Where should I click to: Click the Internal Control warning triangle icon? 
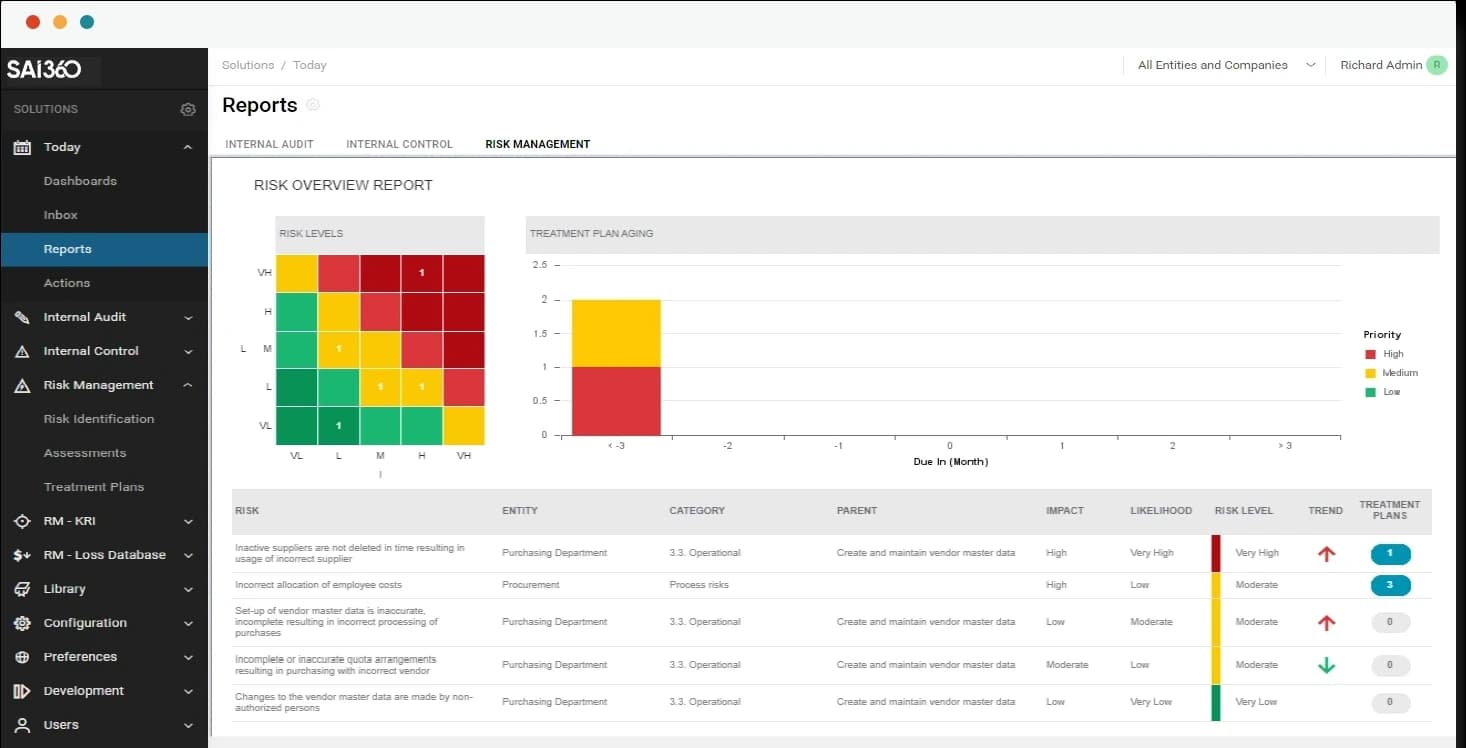pyautogui.click(x=22, y=351)
